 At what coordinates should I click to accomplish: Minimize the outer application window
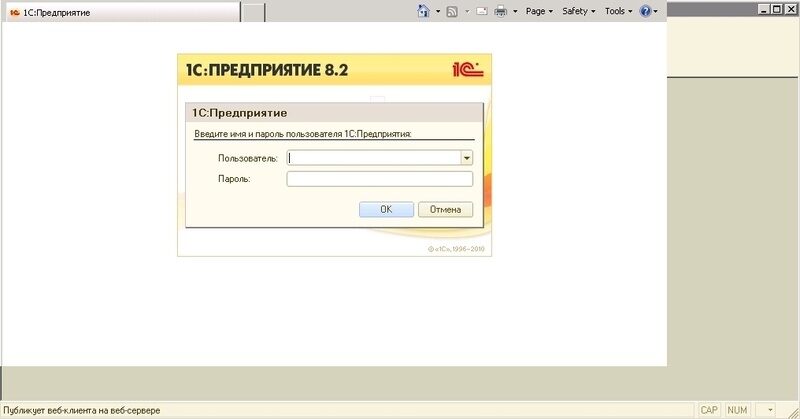764,9
